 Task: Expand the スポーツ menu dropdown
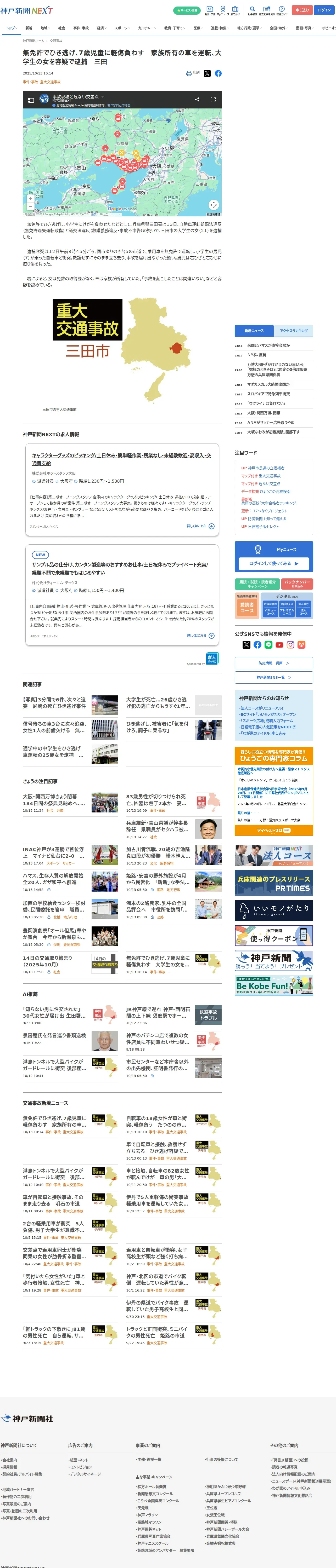pos(122,28)
